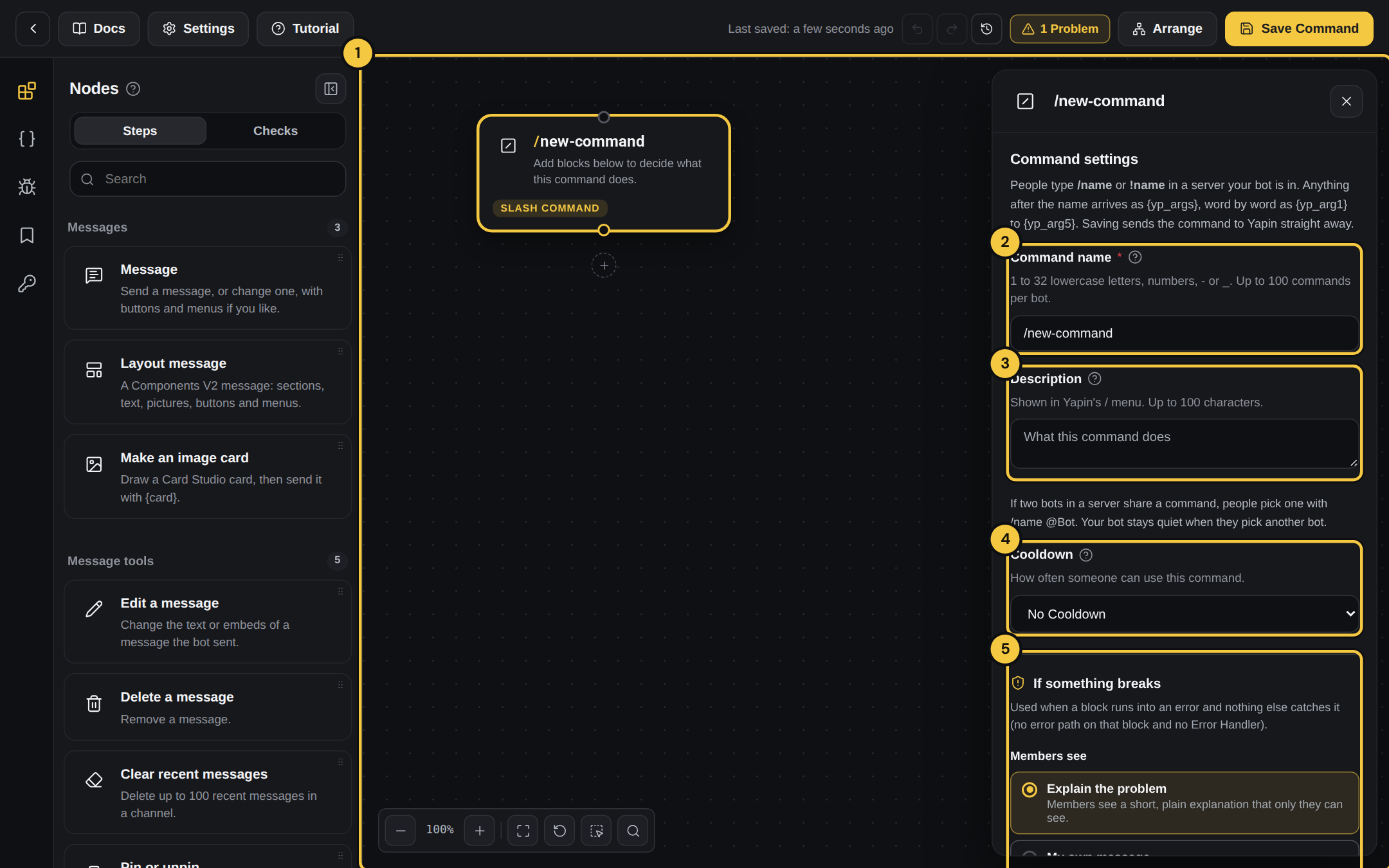Open the Docs menu
The image size is (1389, 868).
click(x=98, y=29)
